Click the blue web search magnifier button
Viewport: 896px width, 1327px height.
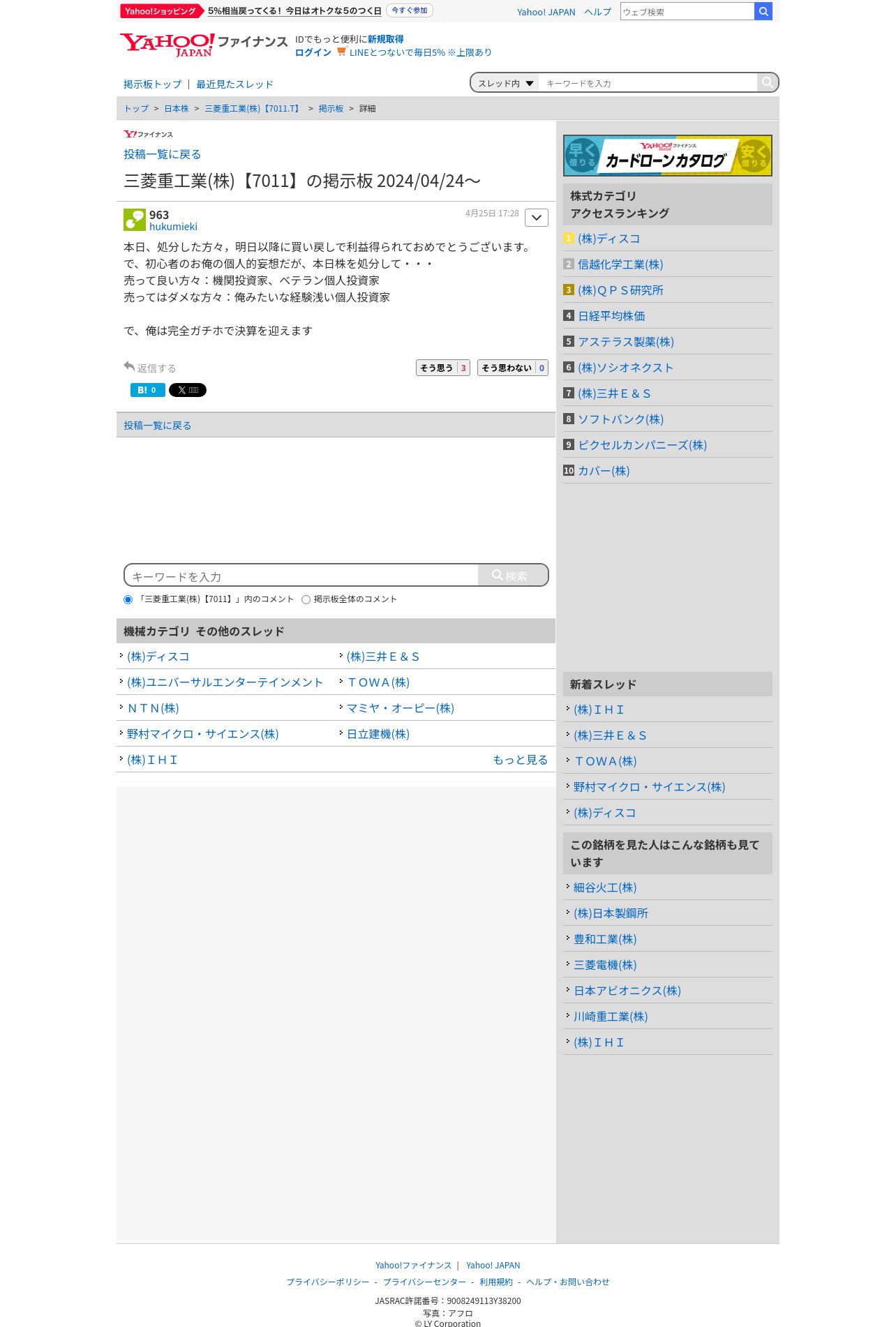[x=763, y=11]
